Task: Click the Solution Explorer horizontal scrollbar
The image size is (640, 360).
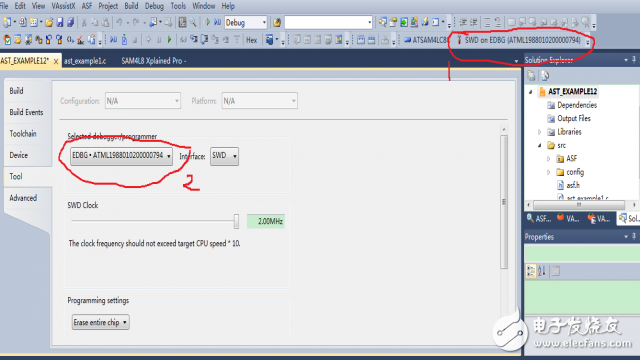Action: click(578, 204)
